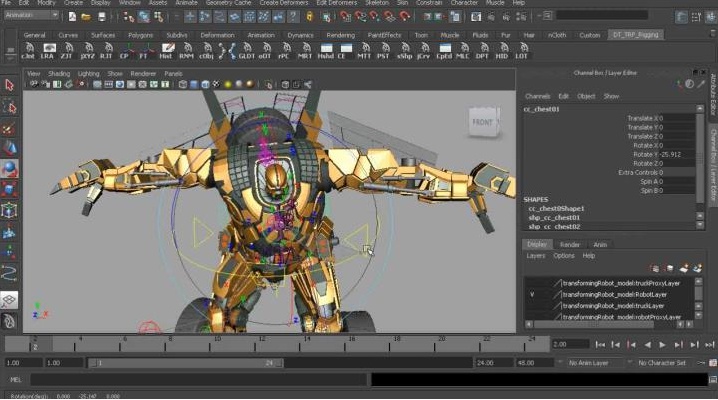The width and height of the screenshot is (718, 400).
Task: Toggle wireframe on shaded viewport icon
Action: 205,84
